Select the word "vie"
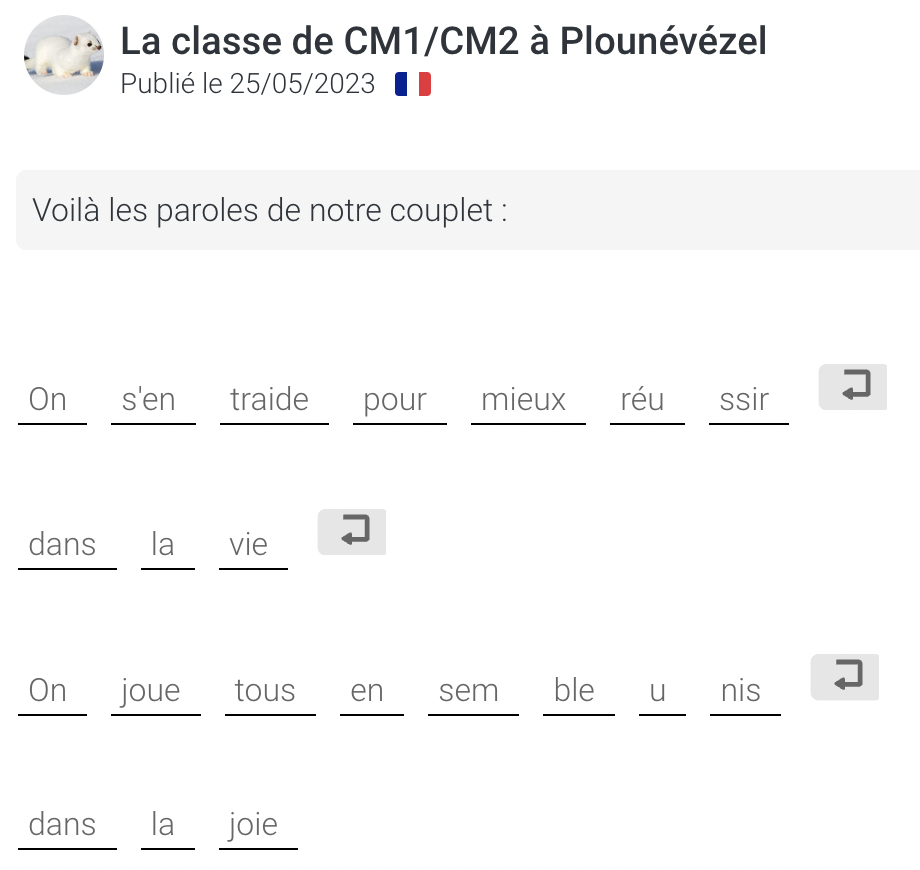The image size is (920, 870). click(248, 545)
